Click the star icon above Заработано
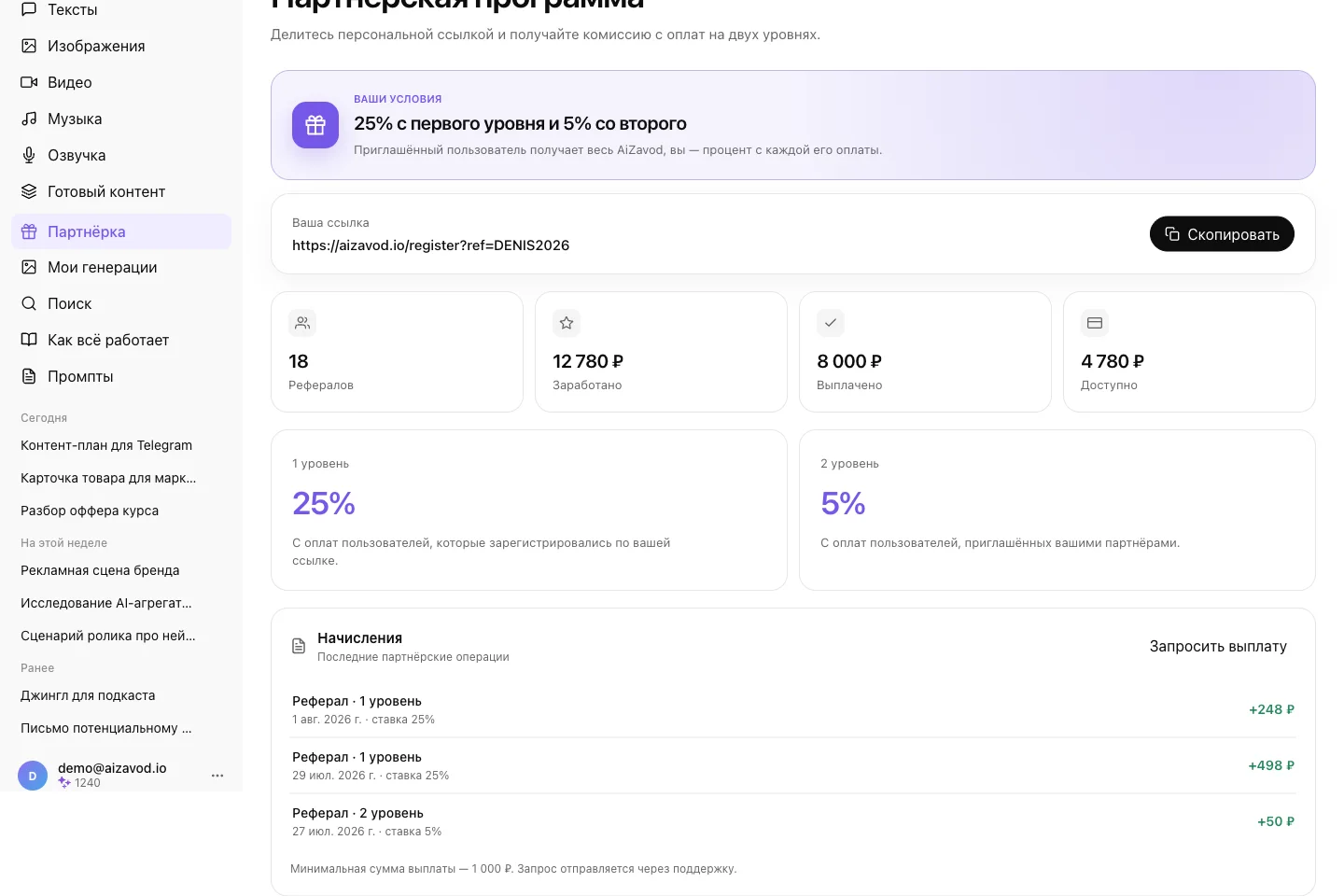 pyautogui.click(x=567, y=323)
